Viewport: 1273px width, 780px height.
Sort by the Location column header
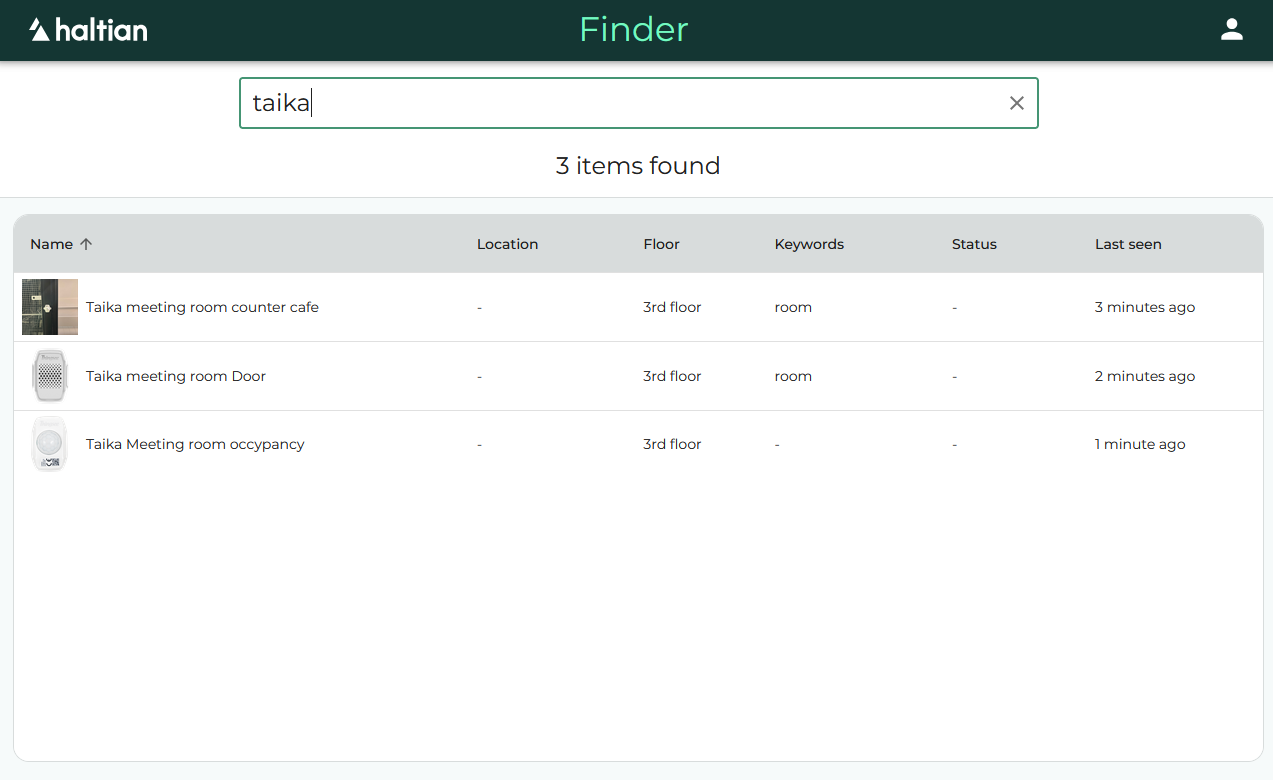coord(507,244)
